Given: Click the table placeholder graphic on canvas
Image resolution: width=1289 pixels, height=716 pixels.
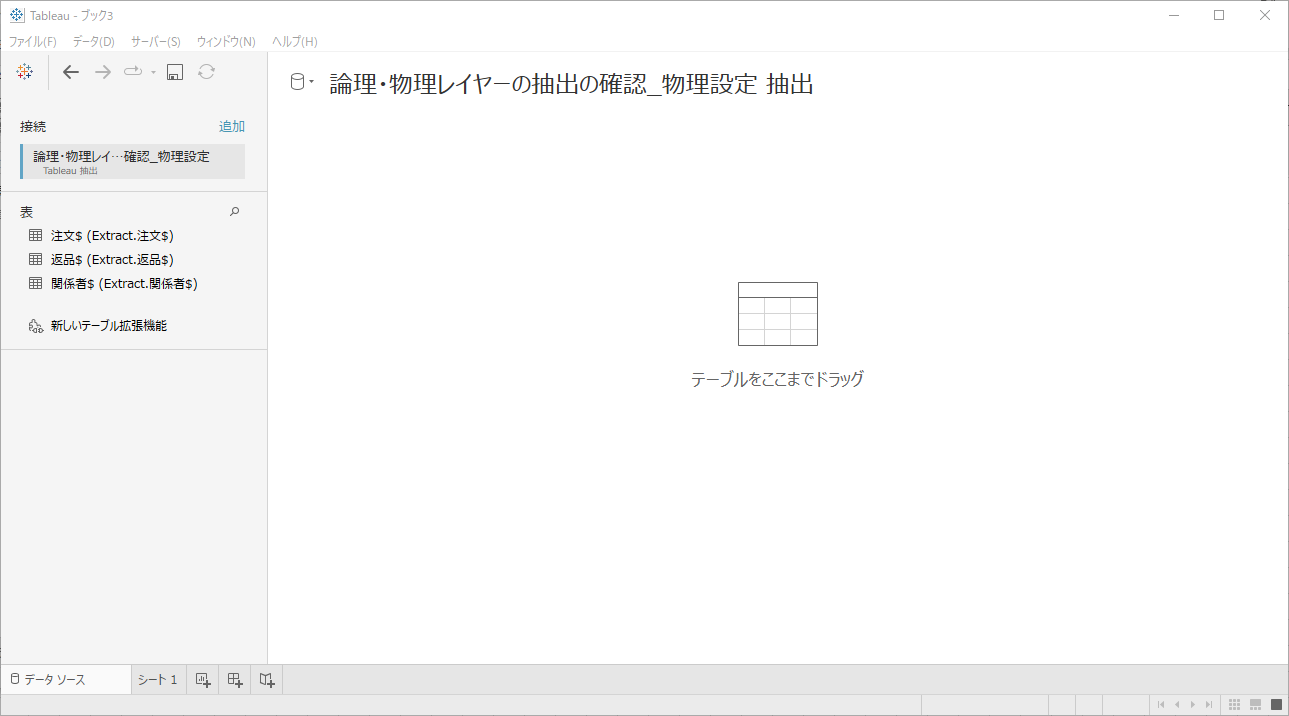Looking at the screenshot, I should (778, 314).
